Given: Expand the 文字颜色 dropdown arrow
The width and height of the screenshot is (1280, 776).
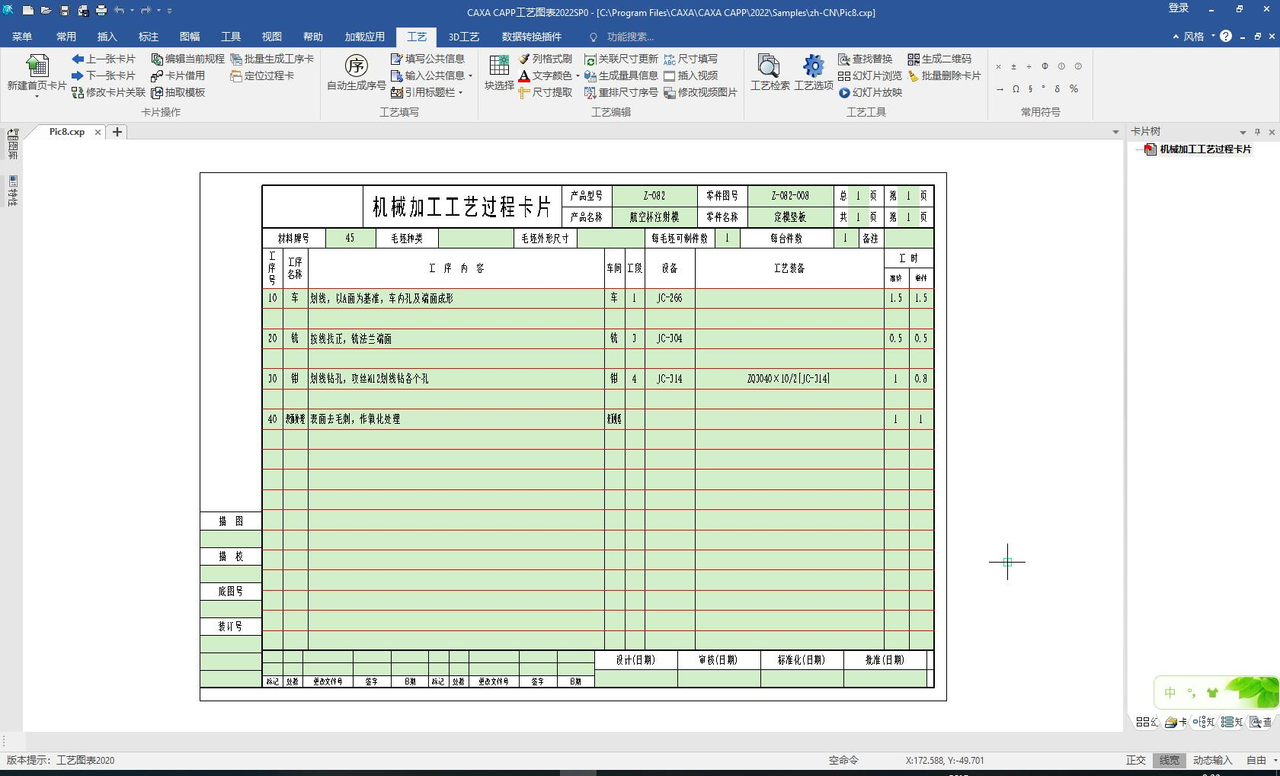Looking at the screenshot, I should point(578,76).
